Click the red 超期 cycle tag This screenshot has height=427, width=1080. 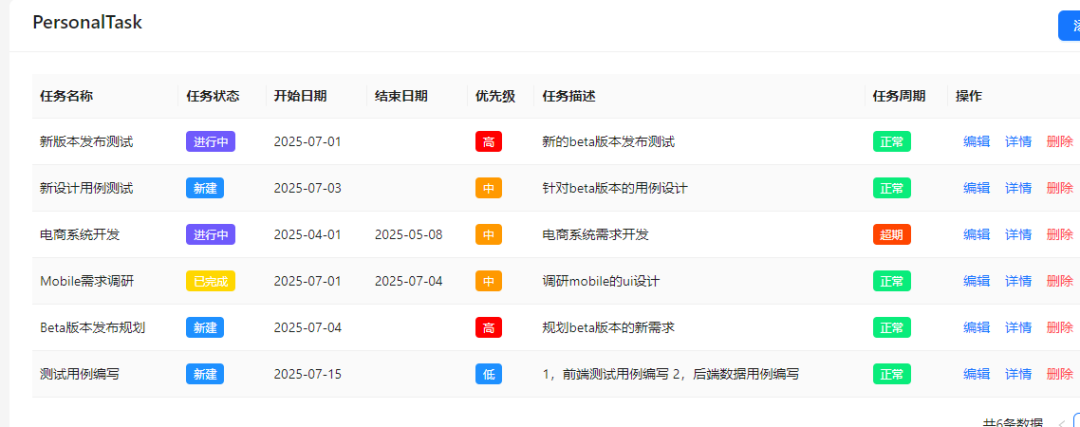tap(892, 235)
